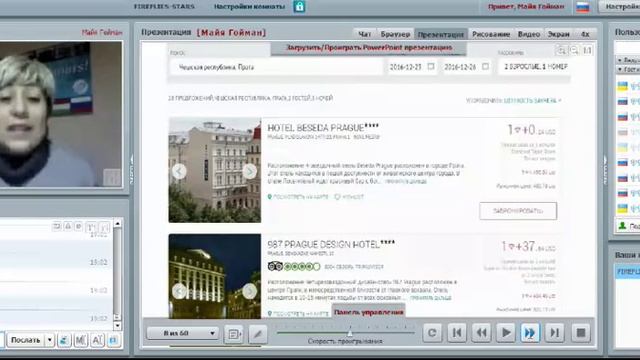Click the 987 Prague Design Hotel photo

pos(215,276)
